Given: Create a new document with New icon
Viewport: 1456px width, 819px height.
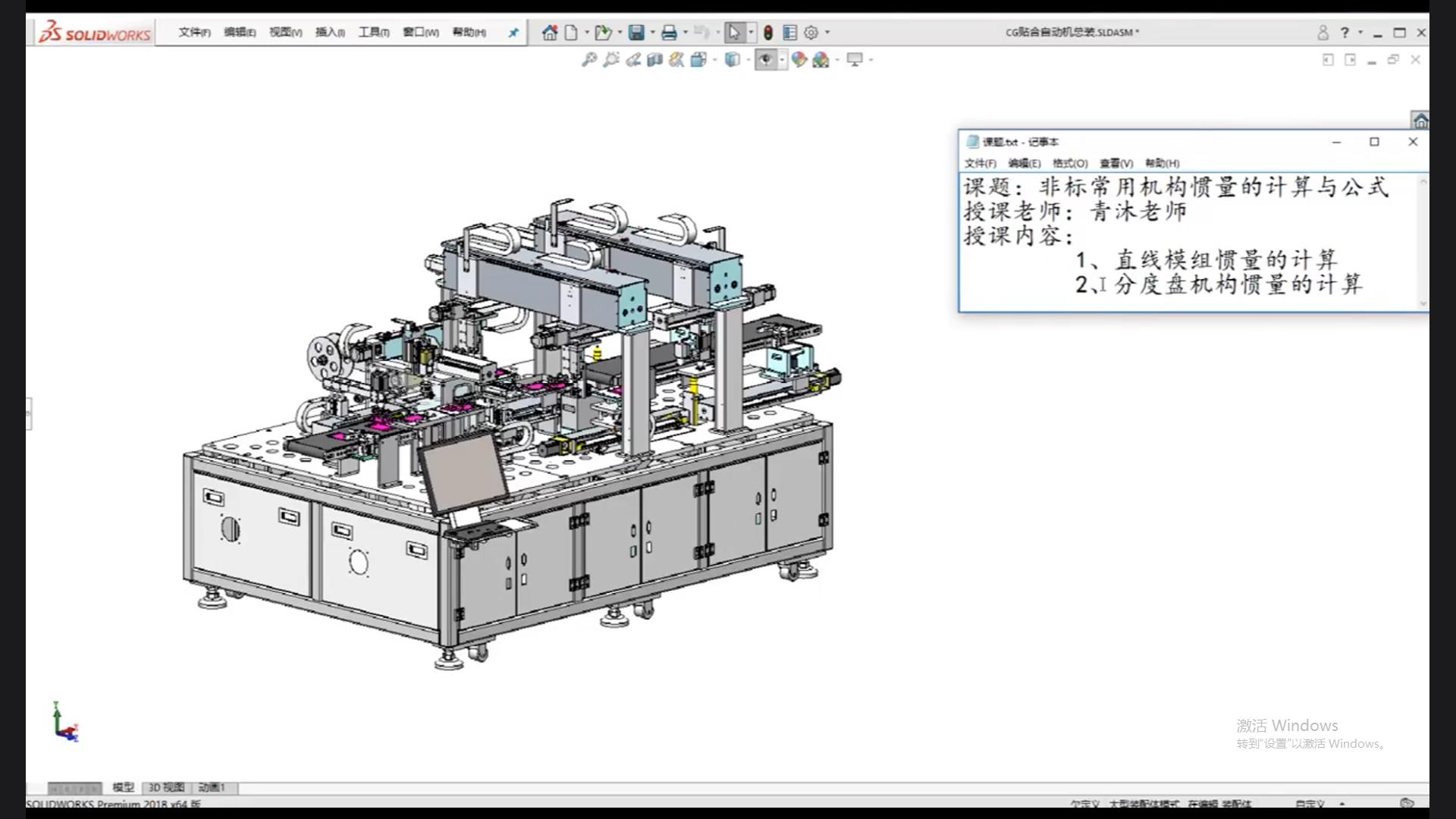Looking at the screenshot, I should [571, 33].
